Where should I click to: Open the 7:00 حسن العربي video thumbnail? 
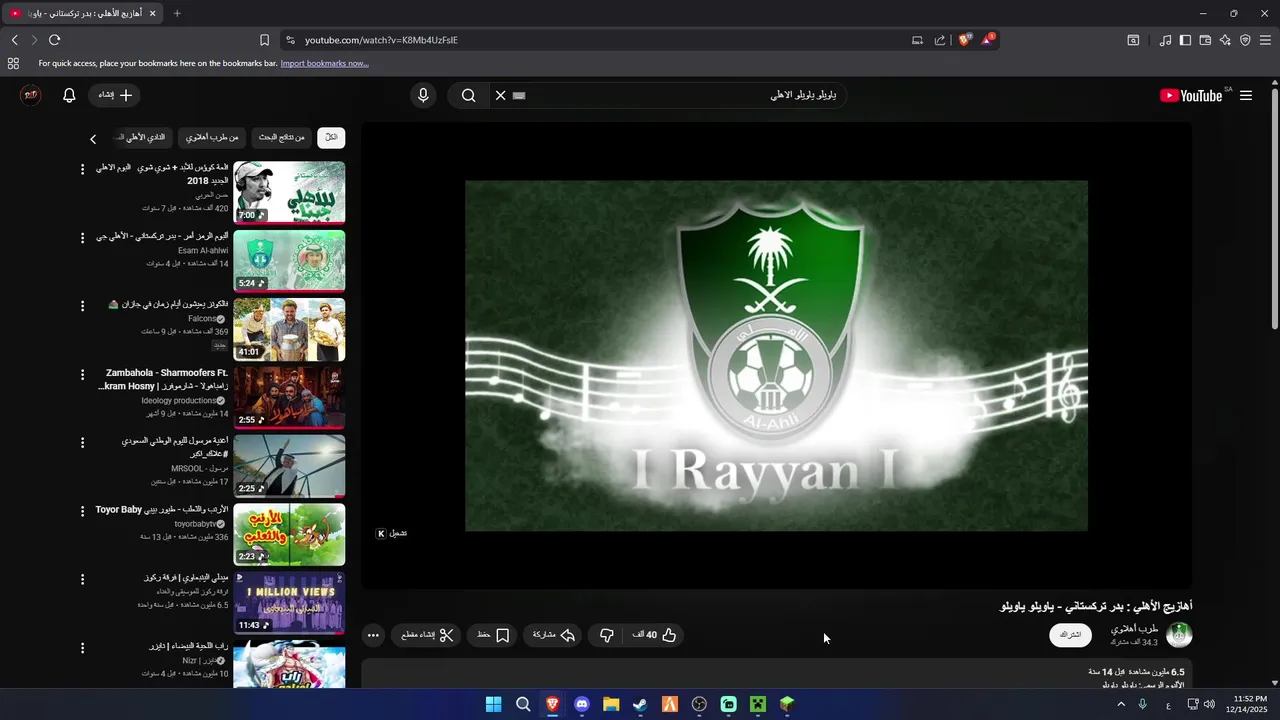coord(289,193)
